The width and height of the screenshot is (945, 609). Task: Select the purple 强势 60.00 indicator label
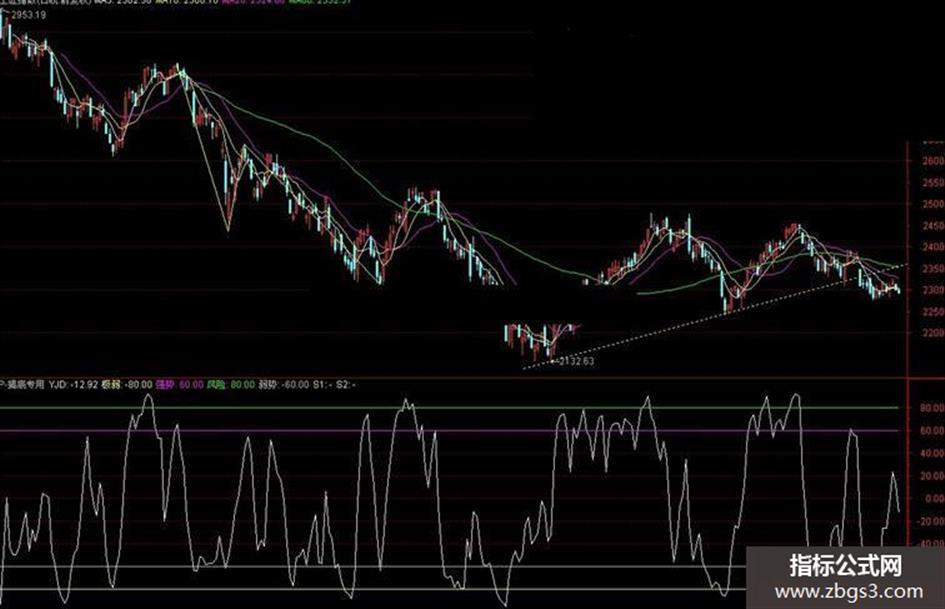click(x=179, y=384)
